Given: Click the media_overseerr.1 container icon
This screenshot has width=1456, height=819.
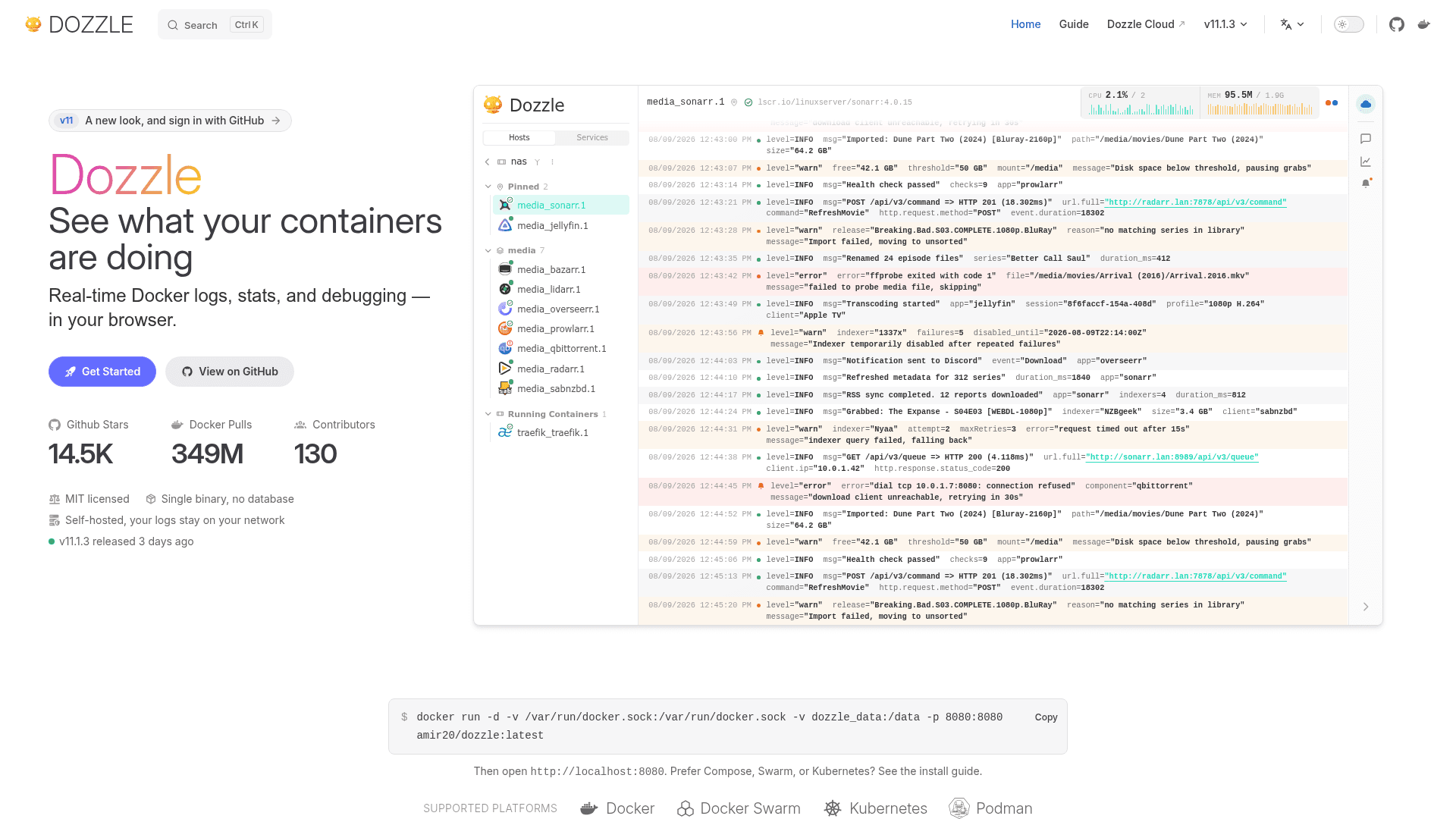Looking at the screenshot, I should pyautogui.click(x=505, y=309).
